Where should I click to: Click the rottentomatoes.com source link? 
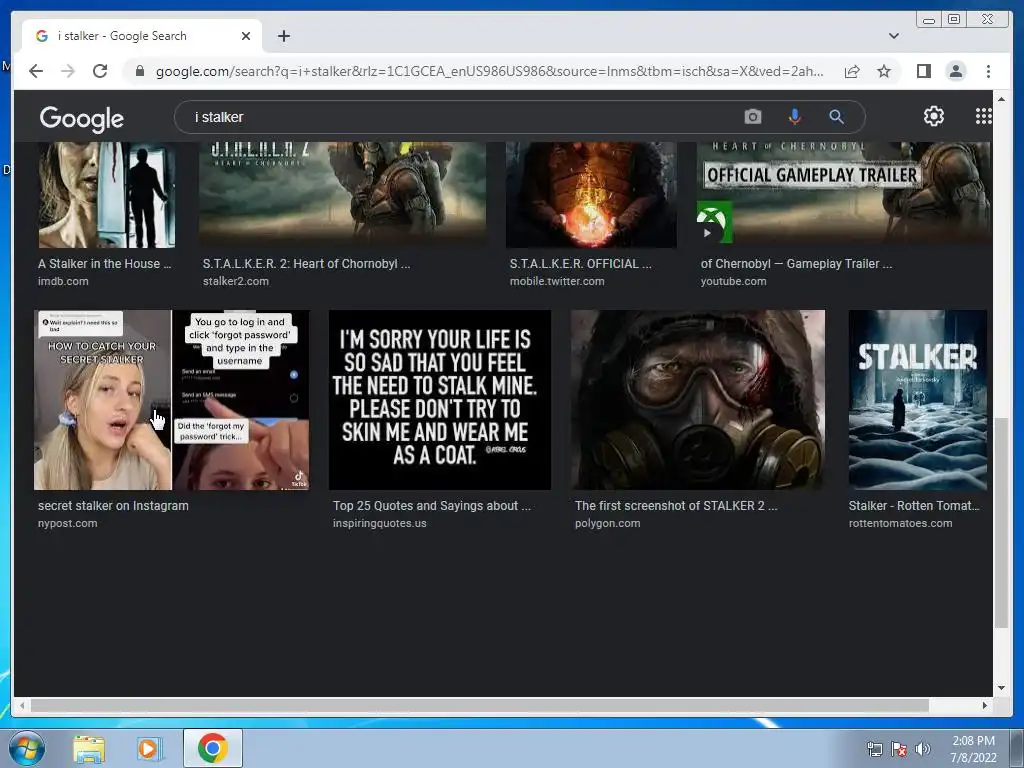tap(900, 523)
